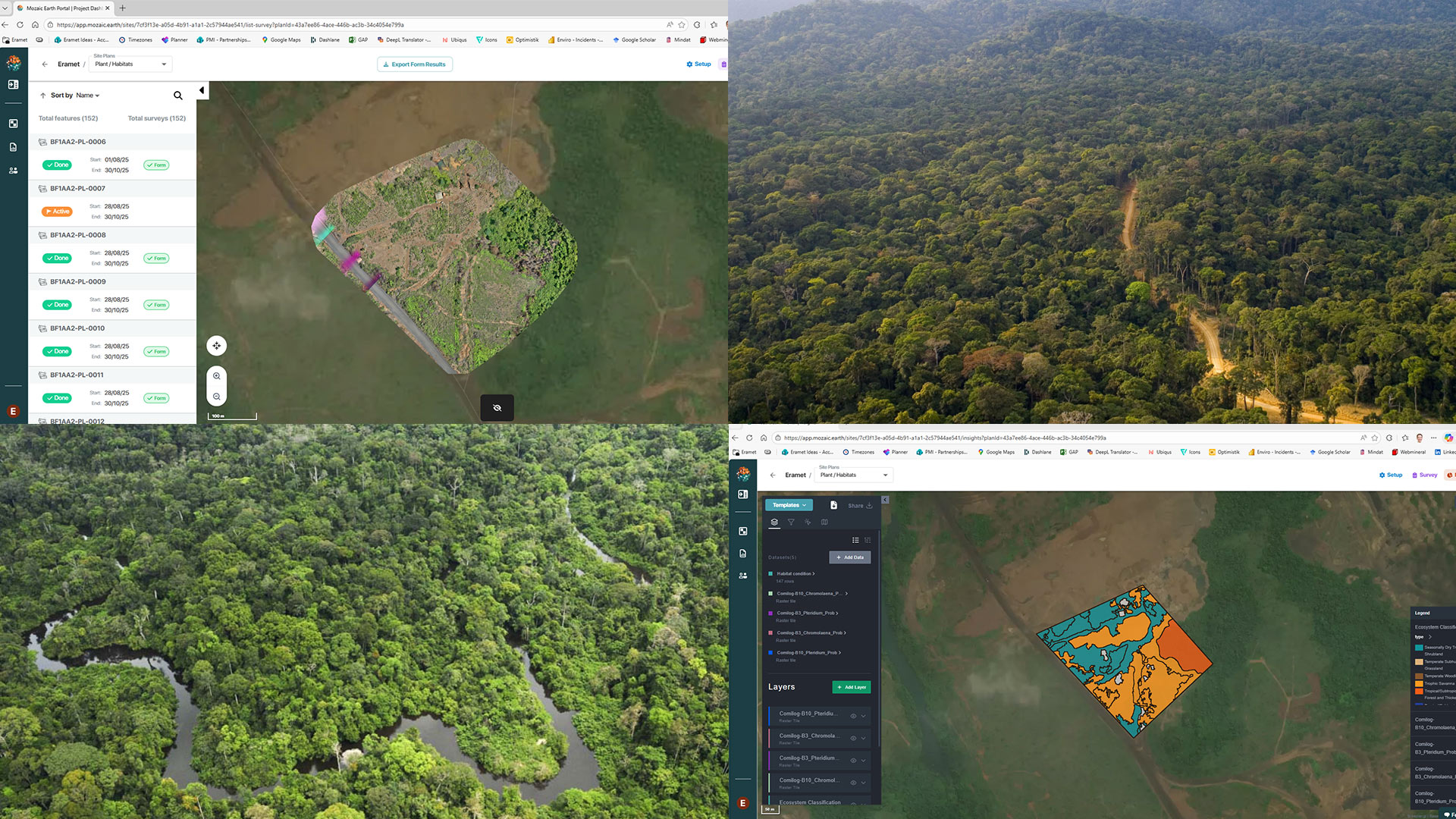Click the Export Form Results button
The image size is (1456, 819).
(415, 64)
